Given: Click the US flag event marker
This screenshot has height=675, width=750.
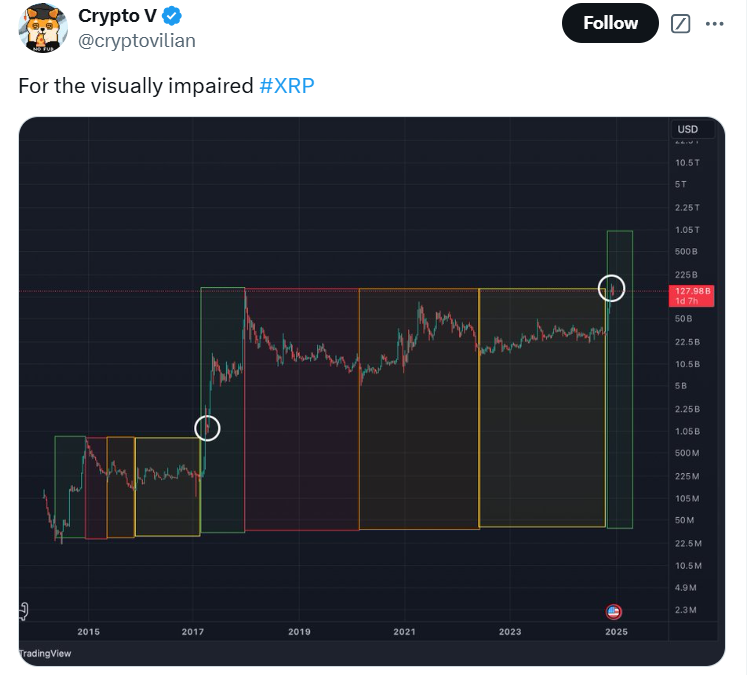Looking at the screenshot, I should tap(613, 611).
